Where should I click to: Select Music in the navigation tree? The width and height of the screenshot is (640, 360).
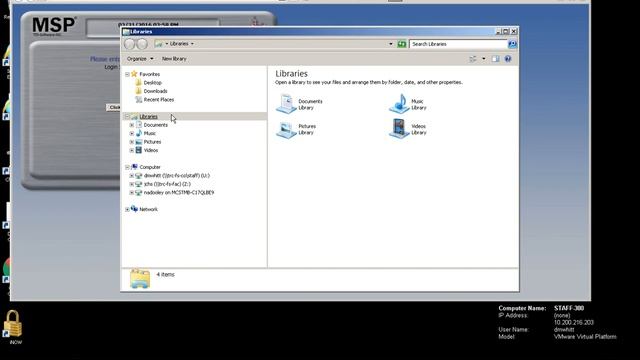pos(150,133)
